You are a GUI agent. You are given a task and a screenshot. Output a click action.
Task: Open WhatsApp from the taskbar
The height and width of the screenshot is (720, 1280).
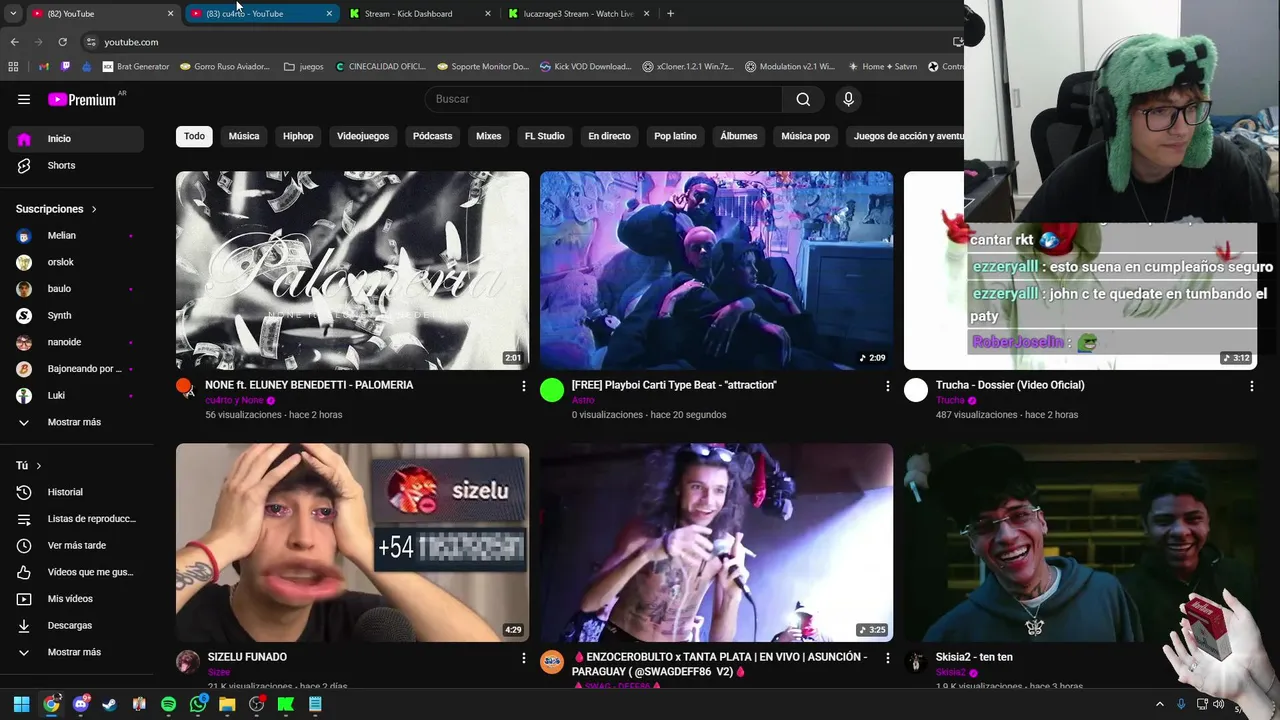coord(198,704)
